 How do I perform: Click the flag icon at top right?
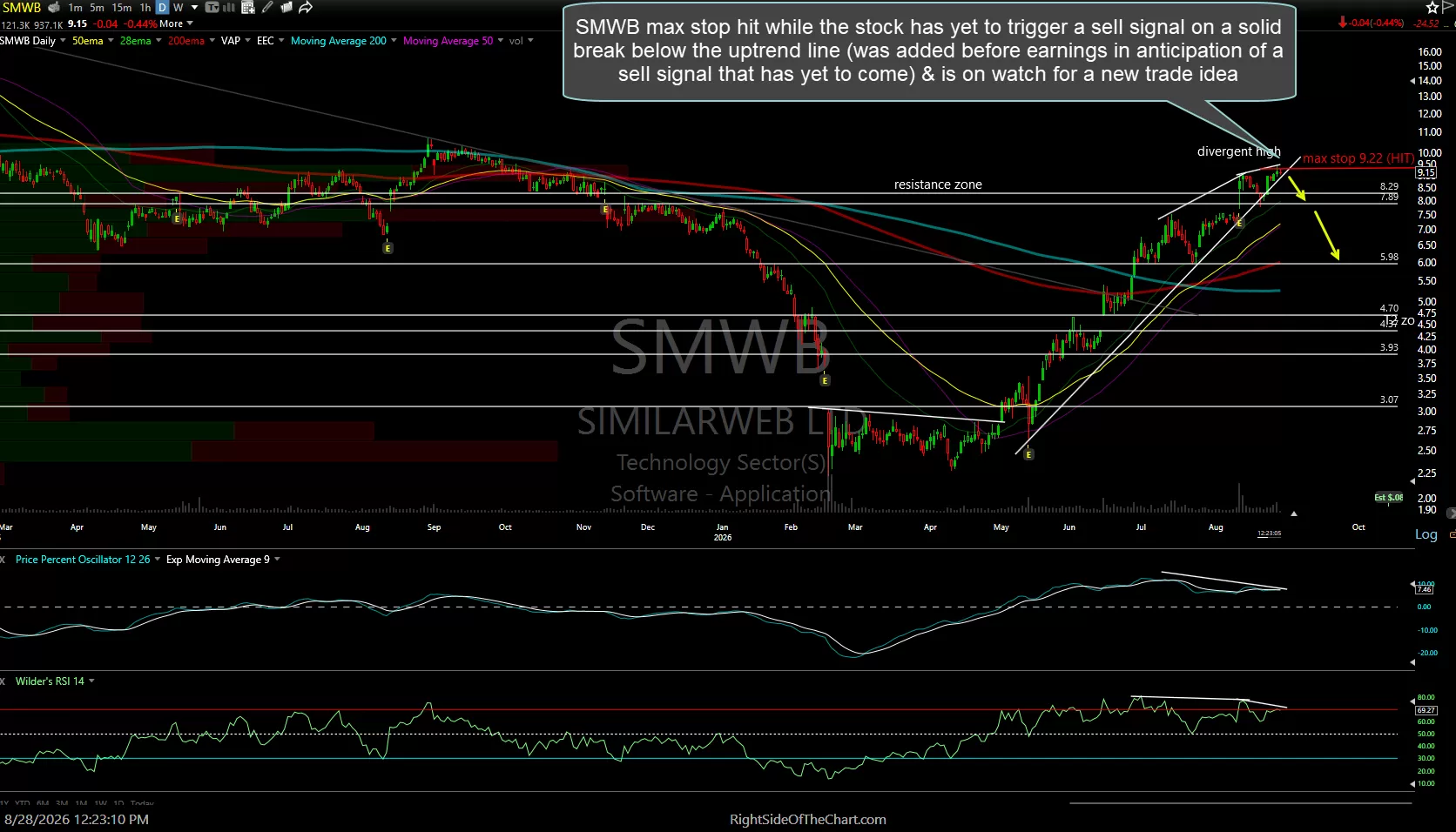click(x=1449, y=7)
